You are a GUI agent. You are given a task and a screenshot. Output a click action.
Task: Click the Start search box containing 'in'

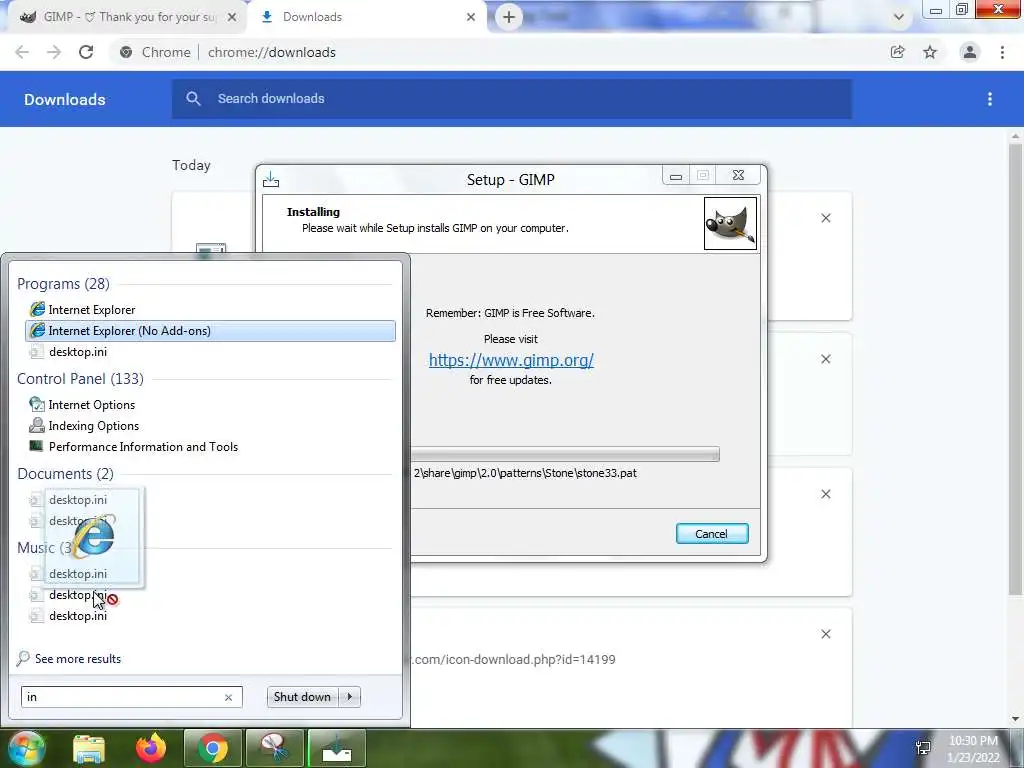pyautogui.click(x=132, y=697)
